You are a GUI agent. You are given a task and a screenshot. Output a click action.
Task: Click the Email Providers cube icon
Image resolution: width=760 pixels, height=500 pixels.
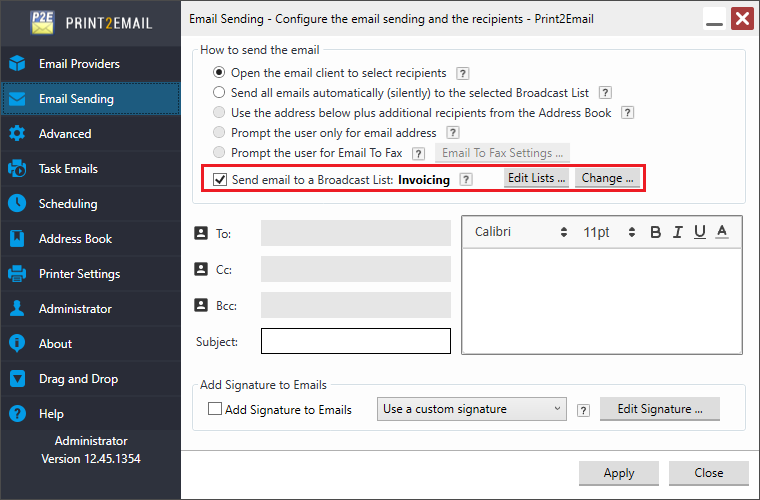17,63
